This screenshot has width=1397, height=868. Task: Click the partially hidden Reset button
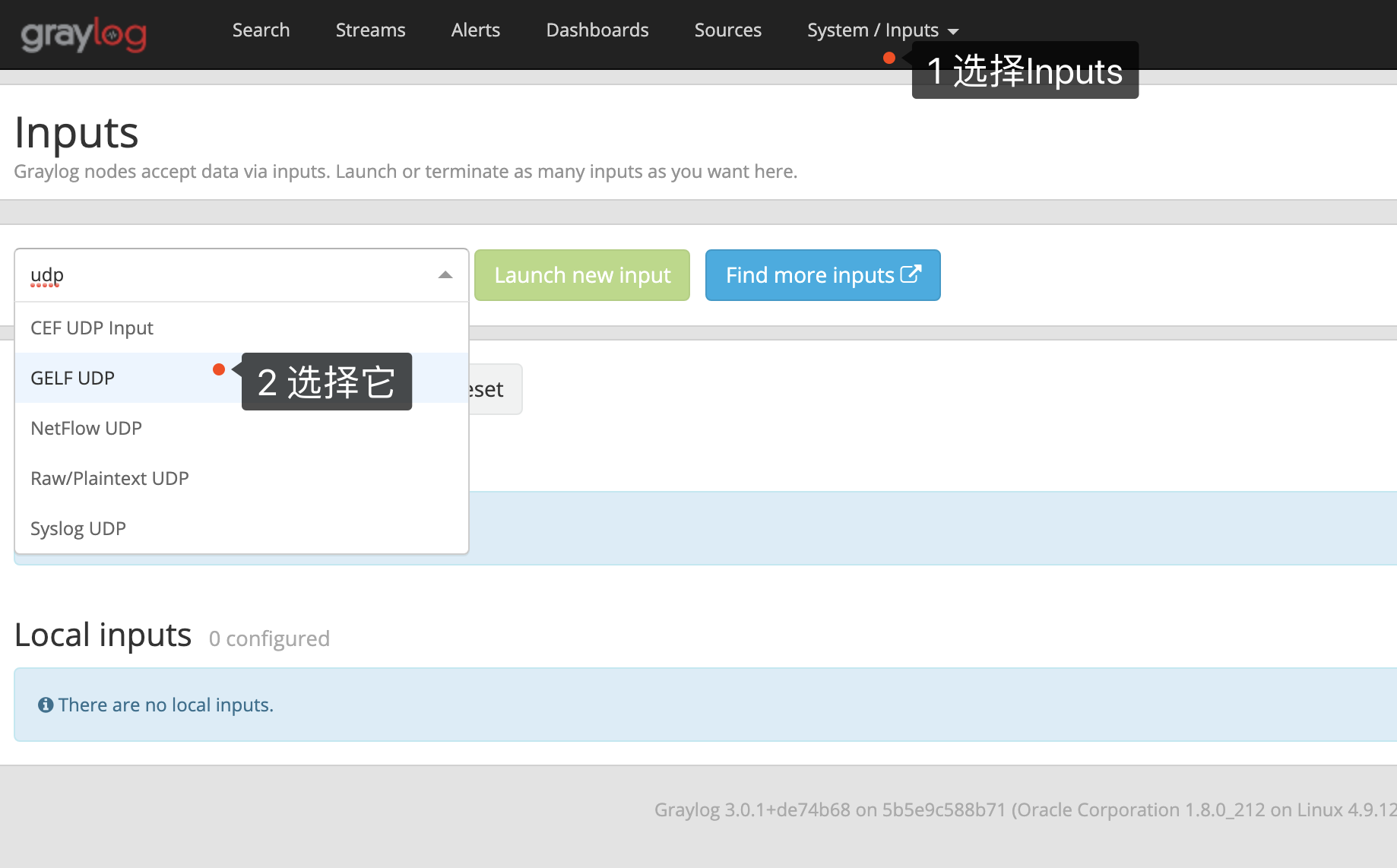click(x=495, y=389)
